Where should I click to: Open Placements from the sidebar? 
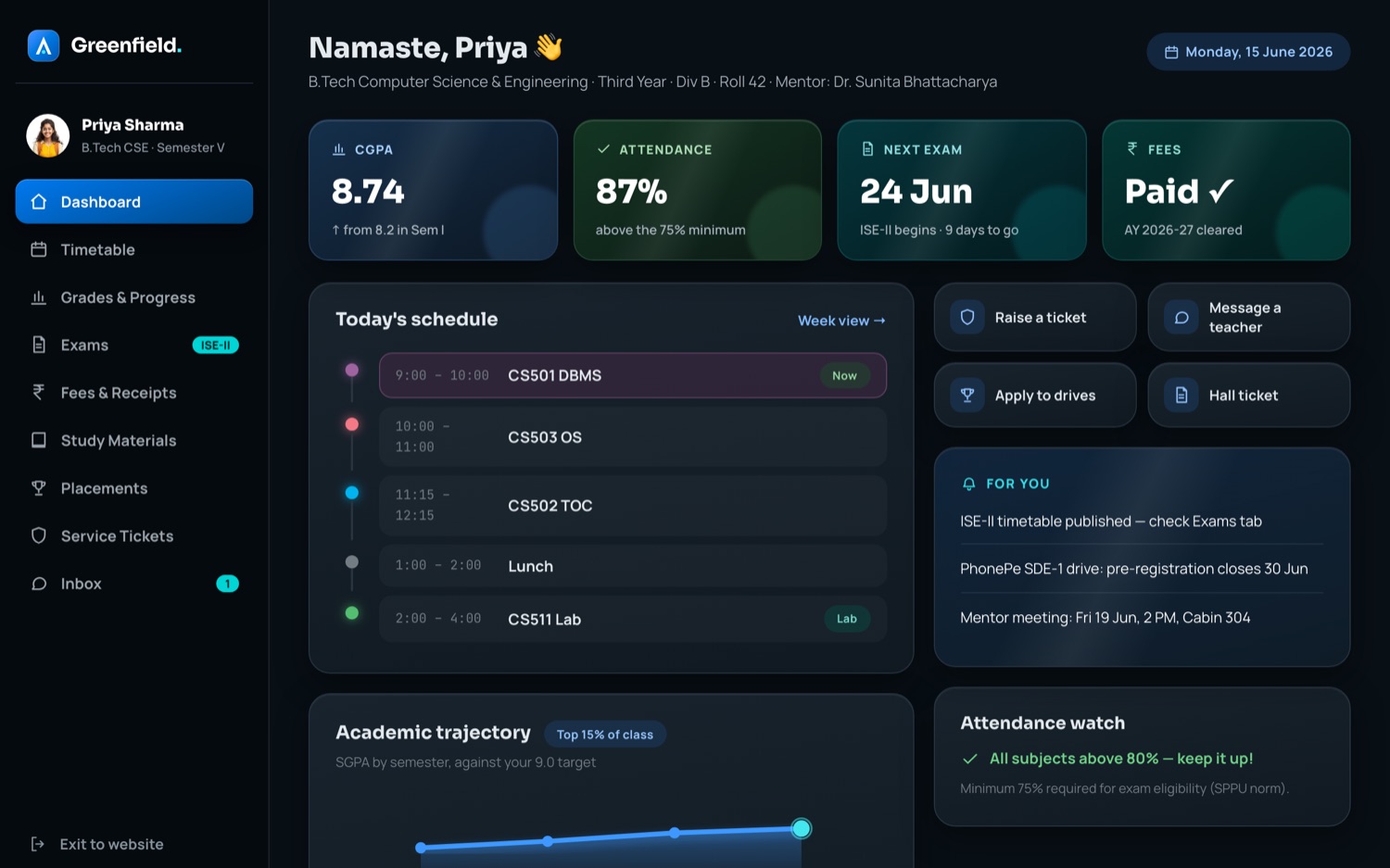click(134, 488)
